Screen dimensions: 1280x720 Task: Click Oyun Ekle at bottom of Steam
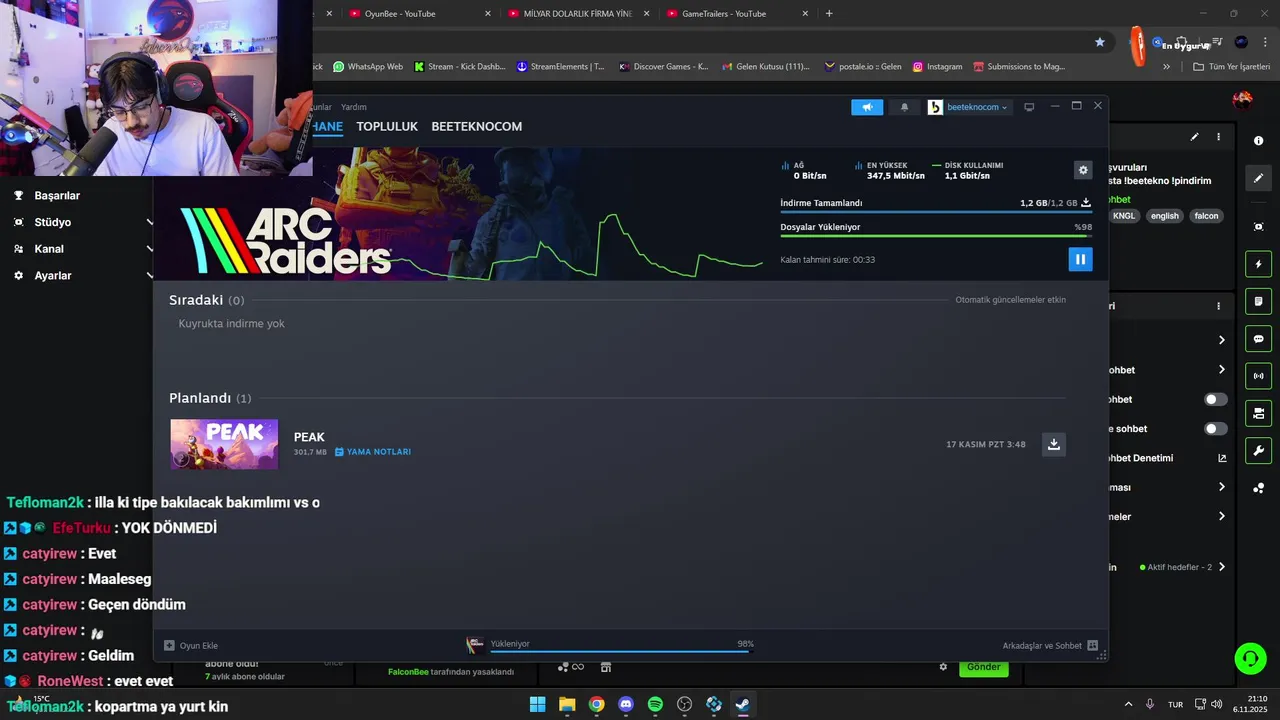pyautogui.click(x=191, y=645)
